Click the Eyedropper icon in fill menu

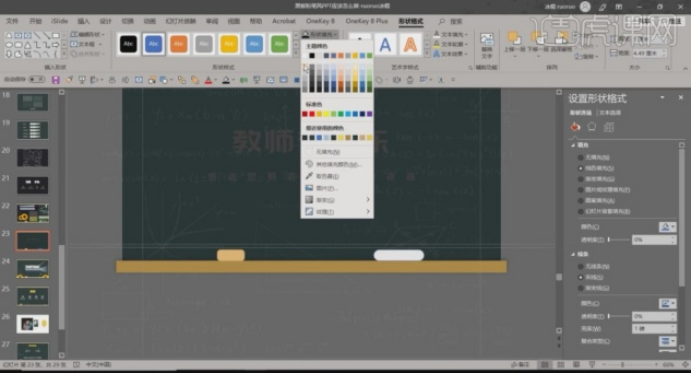point(309,176)
